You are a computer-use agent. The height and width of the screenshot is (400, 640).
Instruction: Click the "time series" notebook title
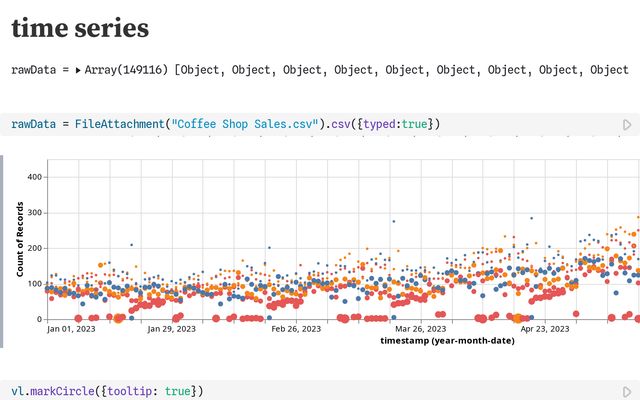(x=80, y=29)
